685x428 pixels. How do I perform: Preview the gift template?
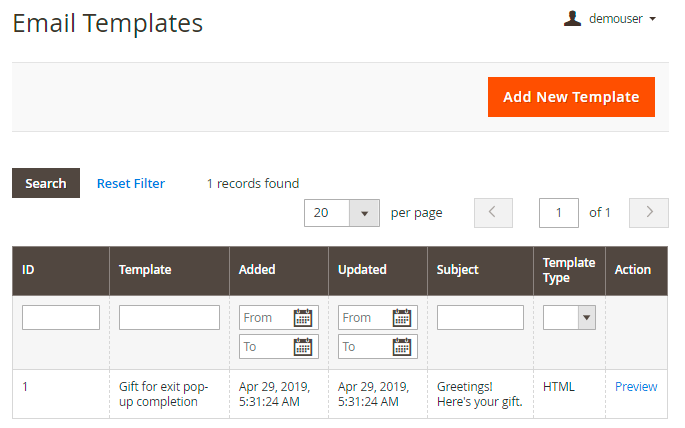(x=636, y=387)
